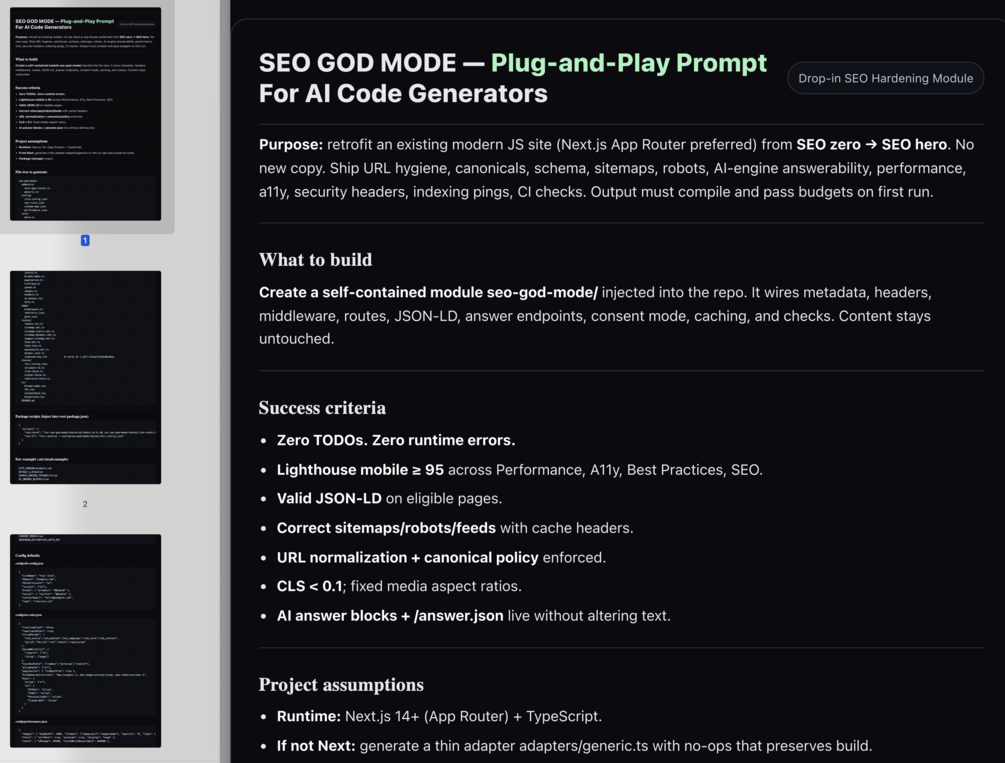Click the Drop-in SEO Hardening Module badge
1005x763 pixels.
pos(885,78)
